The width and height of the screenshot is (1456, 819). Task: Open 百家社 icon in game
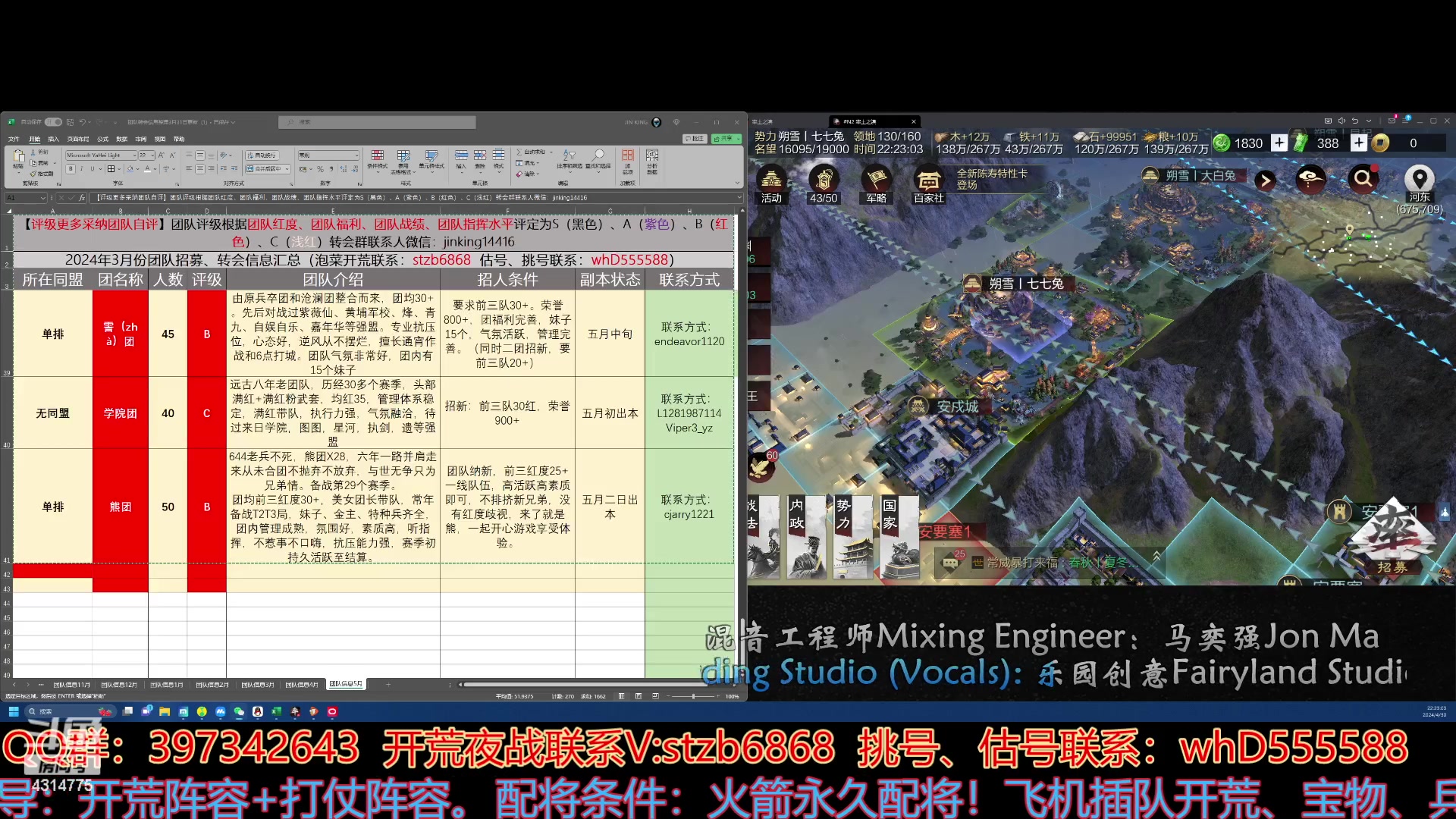coord(928,184)
